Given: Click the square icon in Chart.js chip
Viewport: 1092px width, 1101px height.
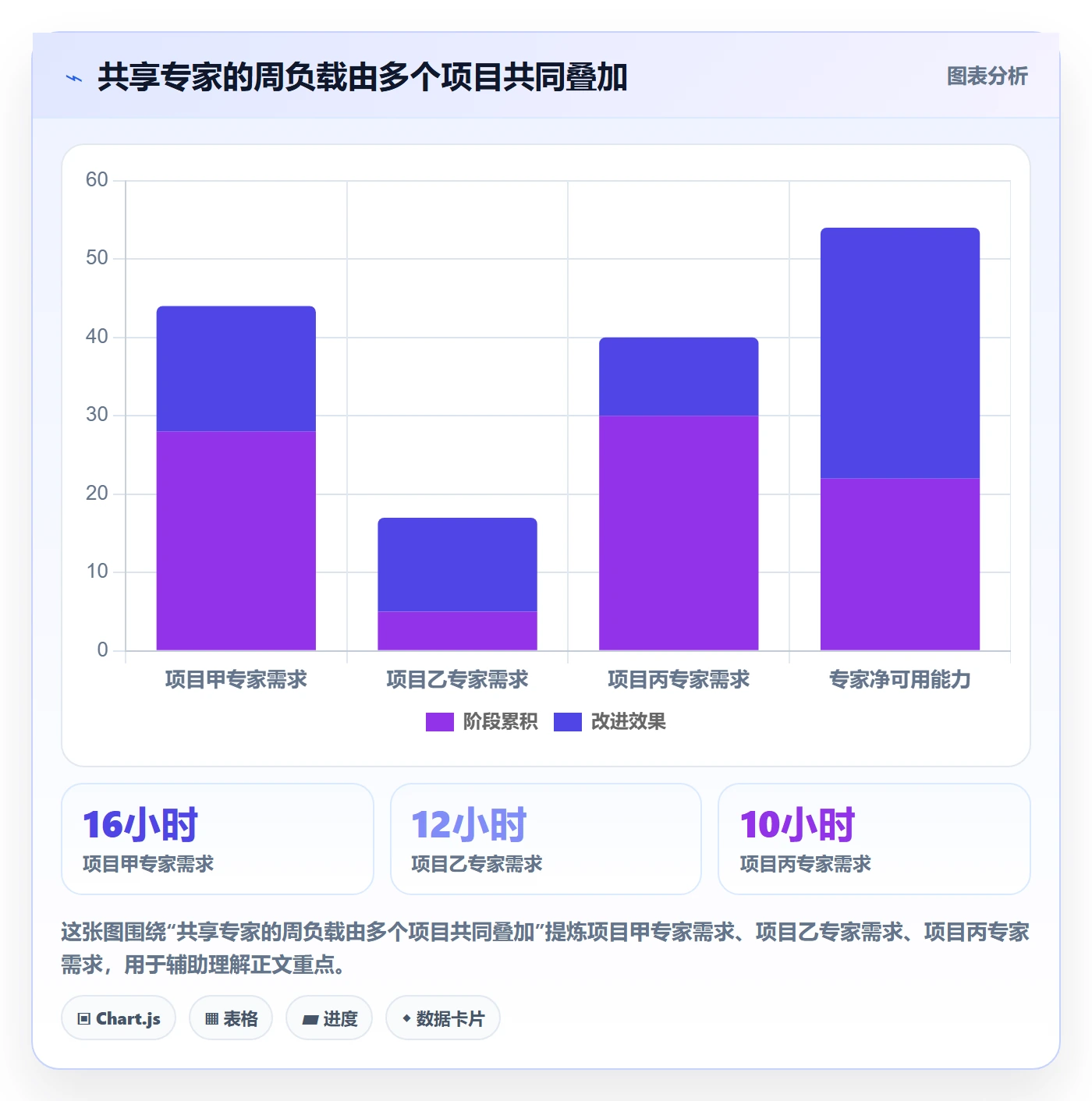Looking at the screenshot, I should pos(84,1019).
